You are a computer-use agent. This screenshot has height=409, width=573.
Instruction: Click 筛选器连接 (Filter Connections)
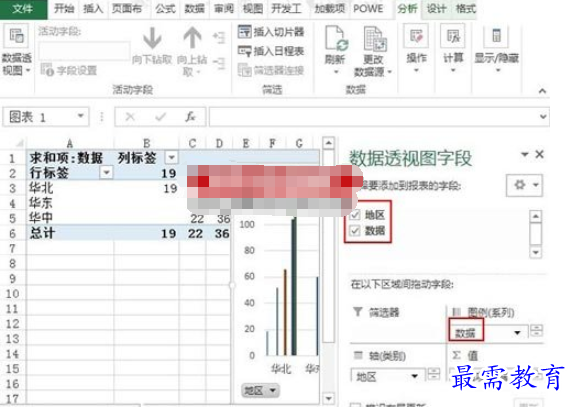pyautogui.click(x=271, y=70)
